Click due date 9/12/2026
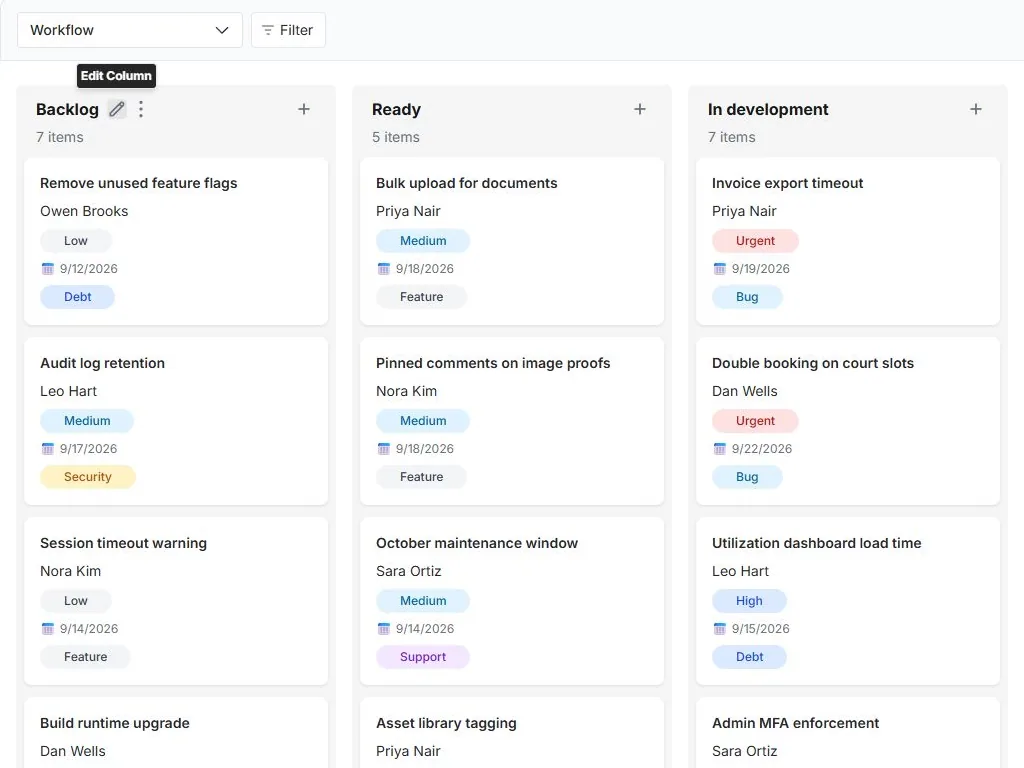1024x768 pixels. tap(89, 268)
